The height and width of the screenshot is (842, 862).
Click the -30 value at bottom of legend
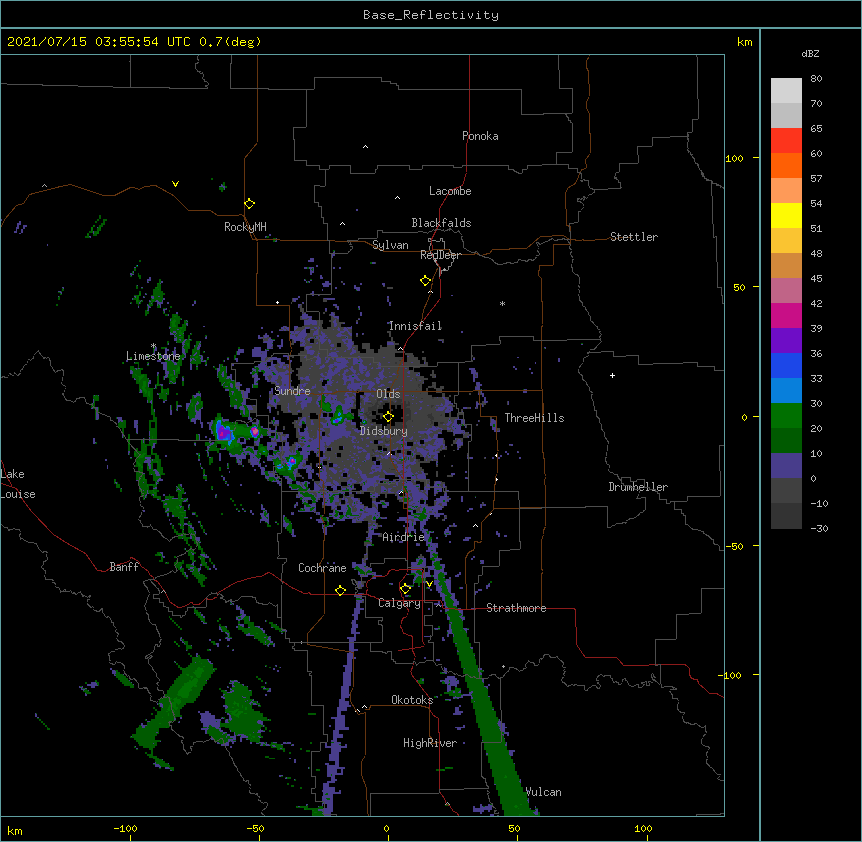(819, 529)
